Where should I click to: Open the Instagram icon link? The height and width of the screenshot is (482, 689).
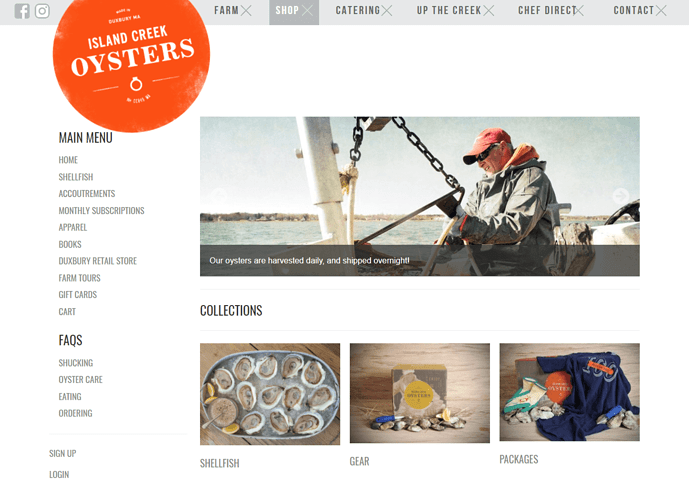pos(42,11)
